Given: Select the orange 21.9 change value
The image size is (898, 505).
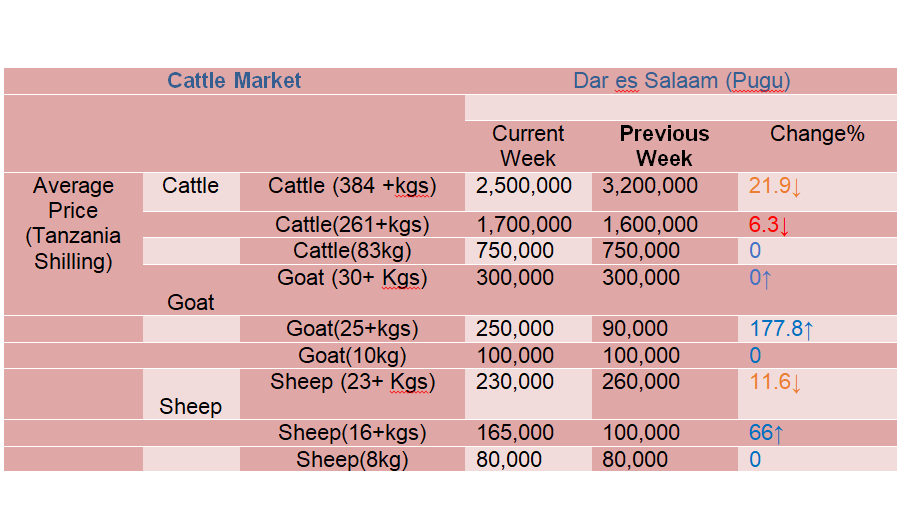Looking at the screenshot, I should (774, 186).
